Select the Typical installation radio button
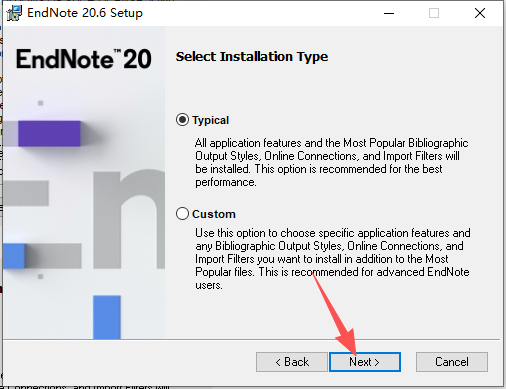 (182, 120)
